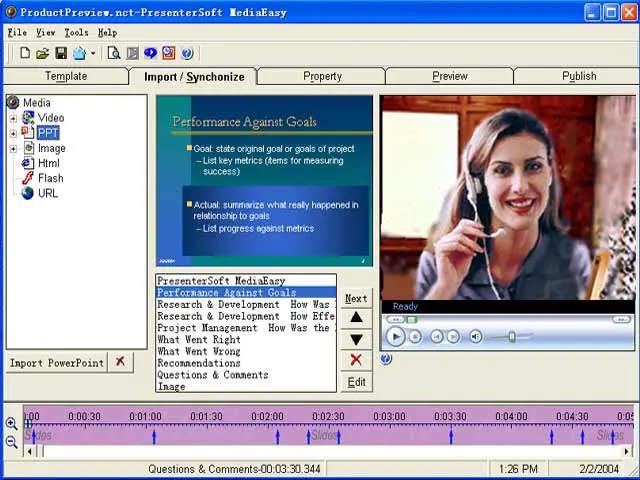
Task: Select 'What Went Wrong' in slide list
Action: click(x=199, y=351)
